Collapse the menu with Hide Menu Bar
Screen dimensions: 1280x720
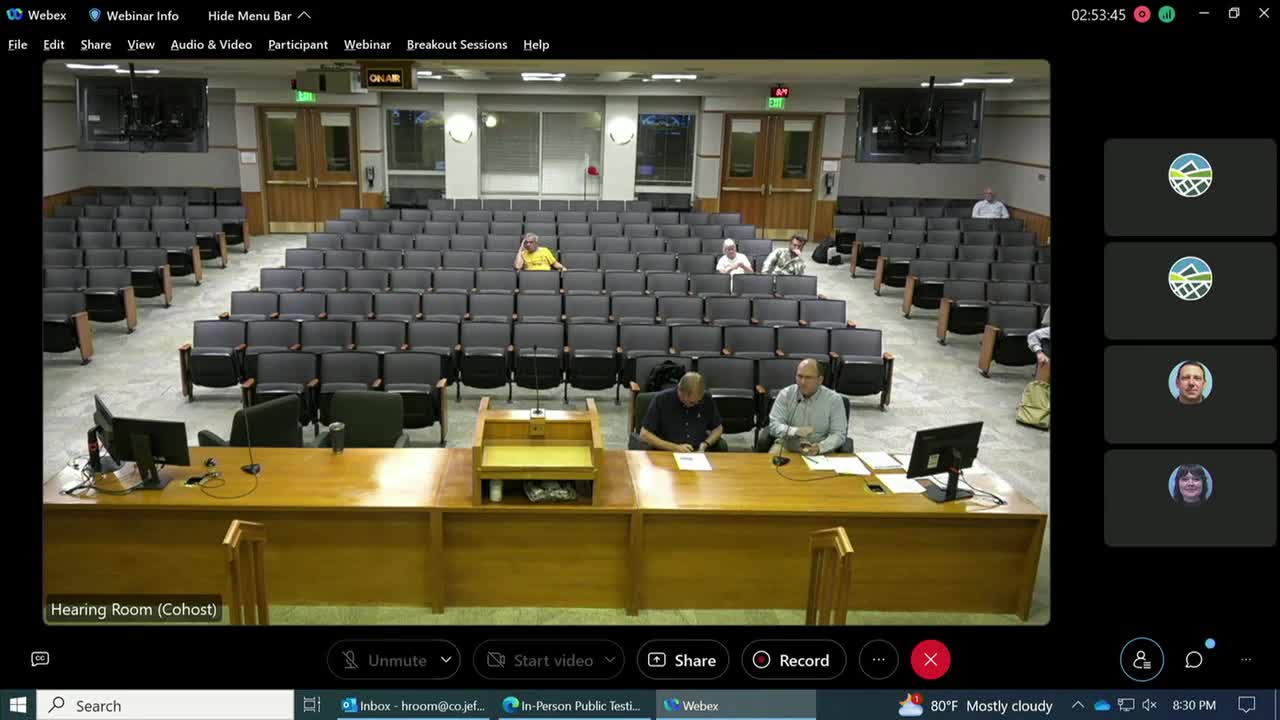pos(259,15)
